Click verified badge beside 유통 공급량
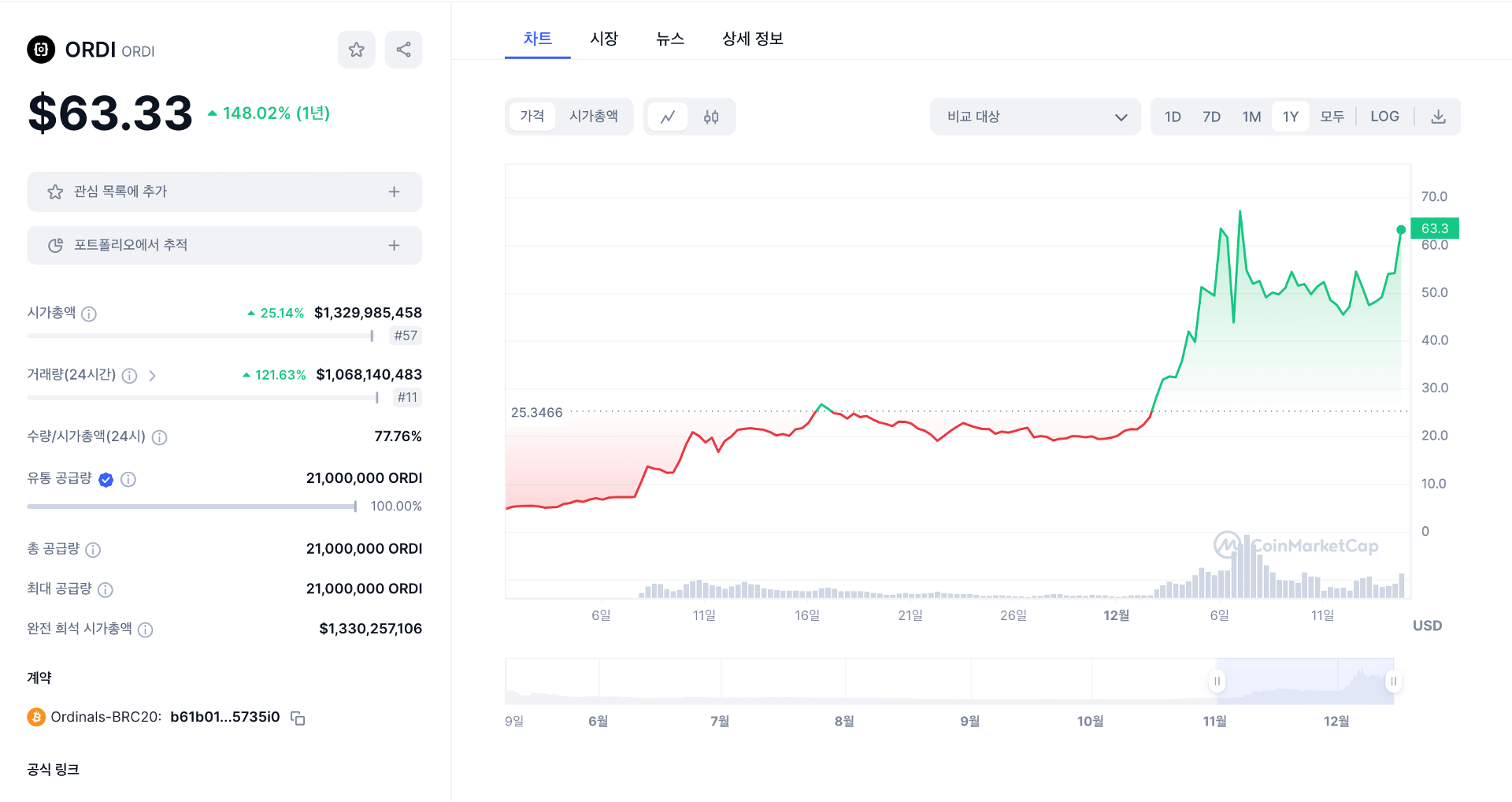Image resolution: width=1512 pixels, height=802 pixels. (106, 480)
